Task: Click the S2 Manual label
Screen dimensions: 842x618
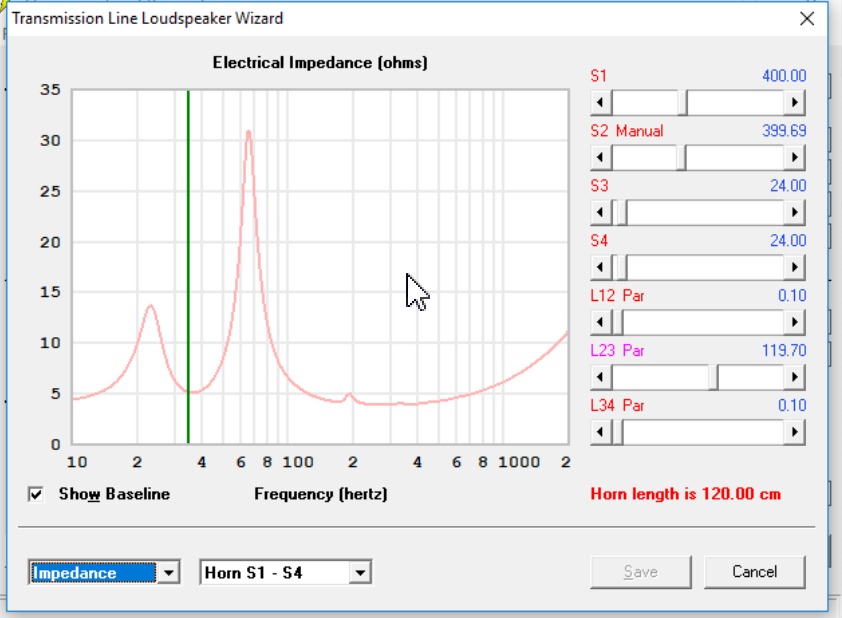Action: 627,131
